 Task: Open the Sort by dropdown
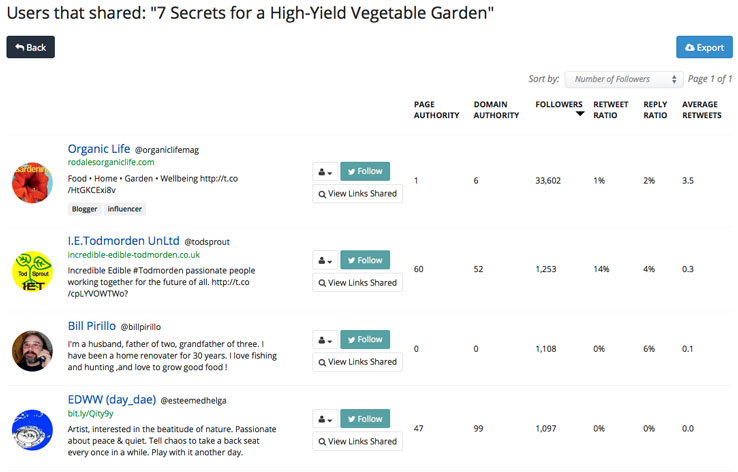pos(623,79)
